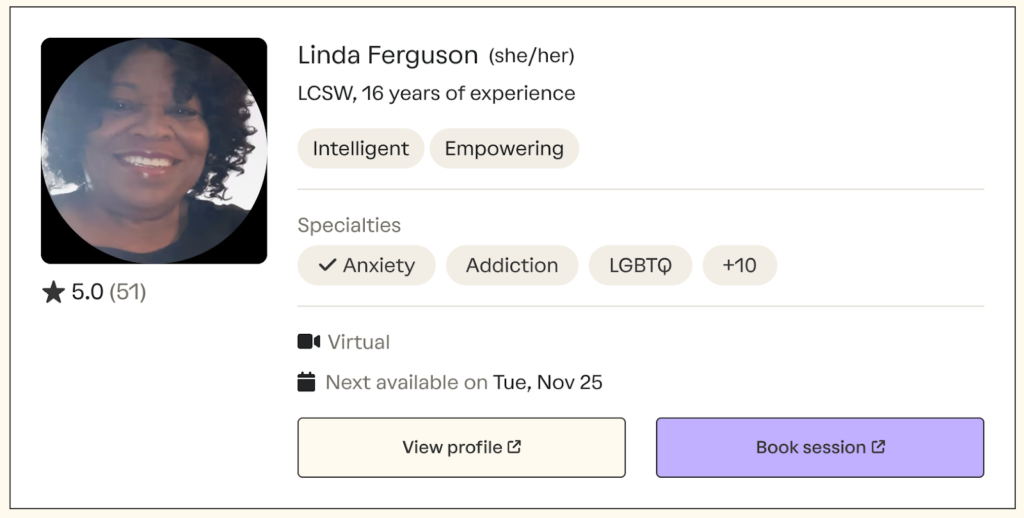The height and width of the screenshot is (518, 1024).
Task: Click the Intelligent trait tag
Action: point(360,149)
